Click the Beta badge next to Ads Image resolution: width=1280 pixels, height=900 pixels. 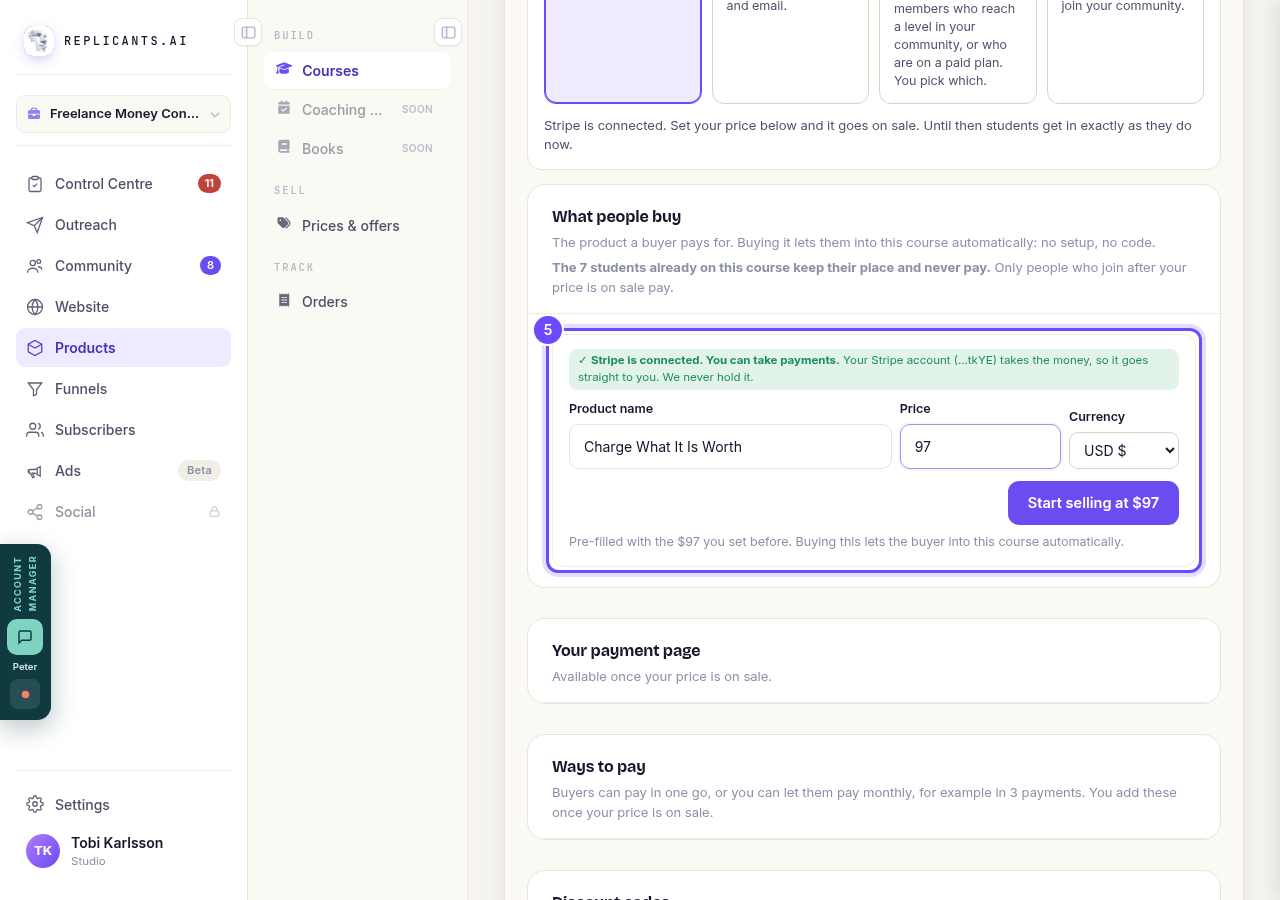[x=199, y=471]
